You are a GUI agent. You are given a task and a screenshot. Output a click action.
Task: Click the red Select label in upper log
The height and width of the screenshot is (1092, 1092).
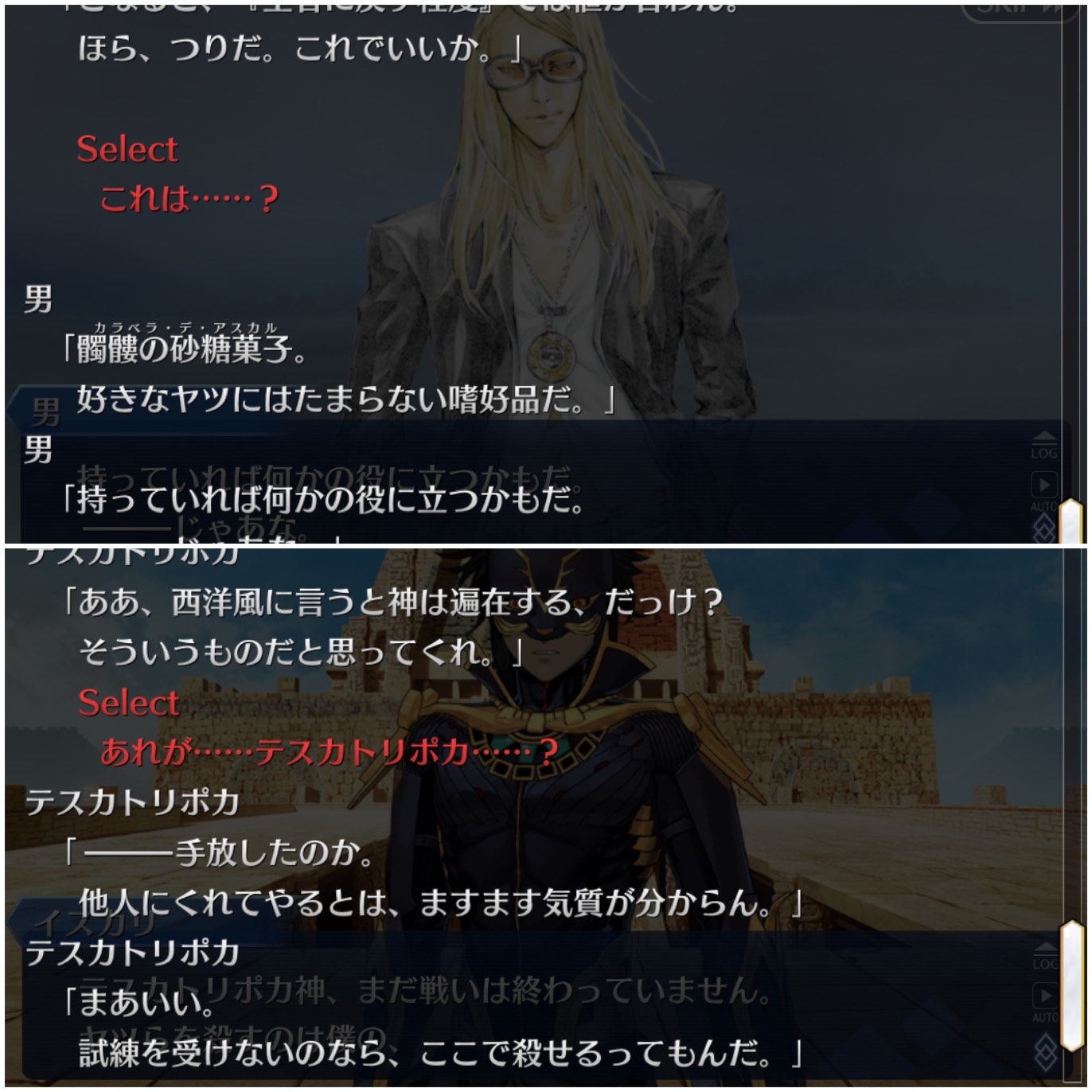[x=127, y=149]
